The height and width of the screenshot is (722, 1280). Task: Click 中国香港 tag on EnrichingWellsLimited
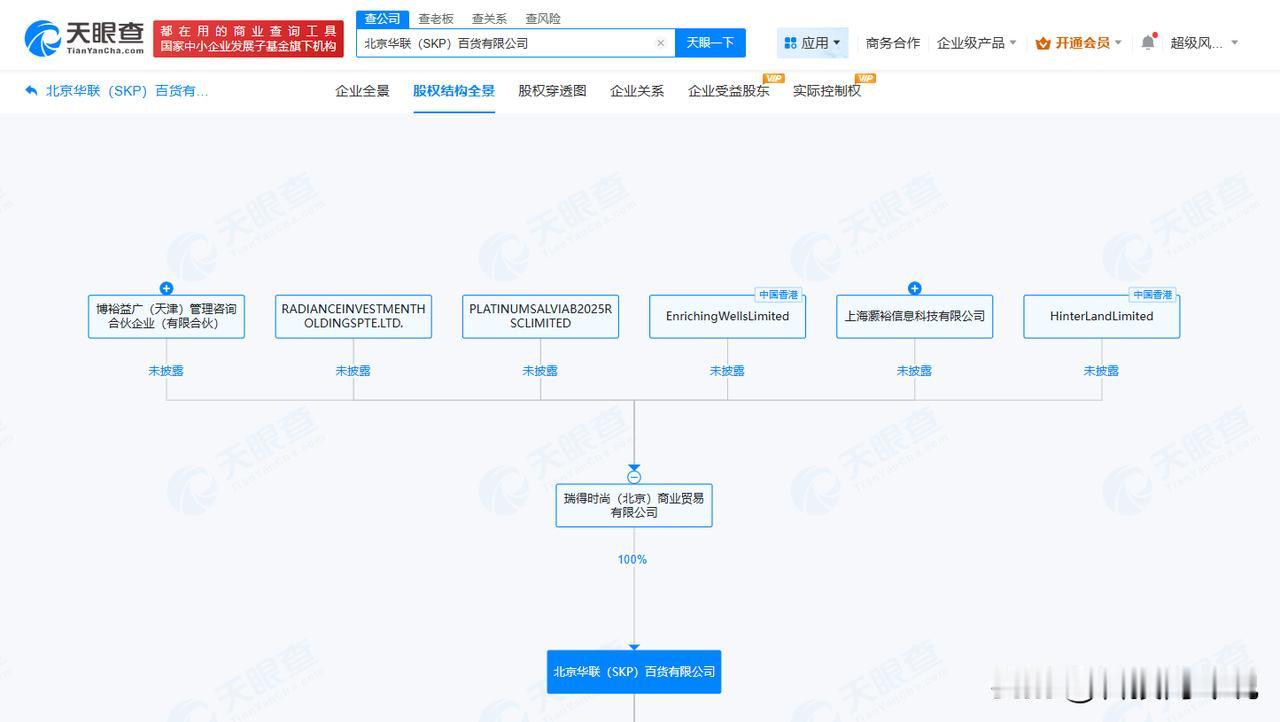pyautogui.click(x=779, y=295)
